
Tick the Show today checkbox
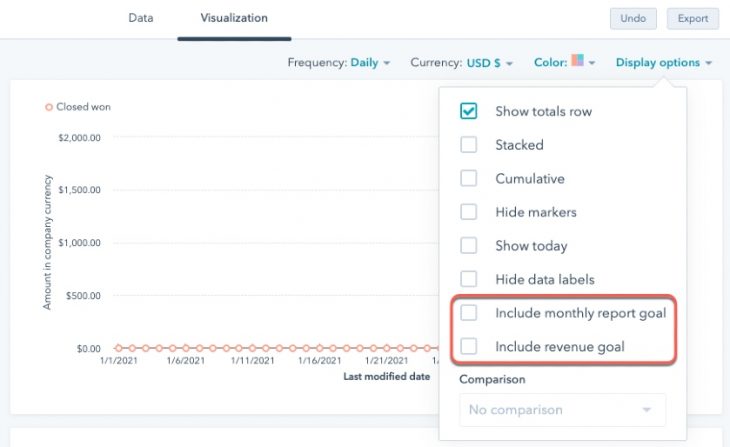(468, 246)
